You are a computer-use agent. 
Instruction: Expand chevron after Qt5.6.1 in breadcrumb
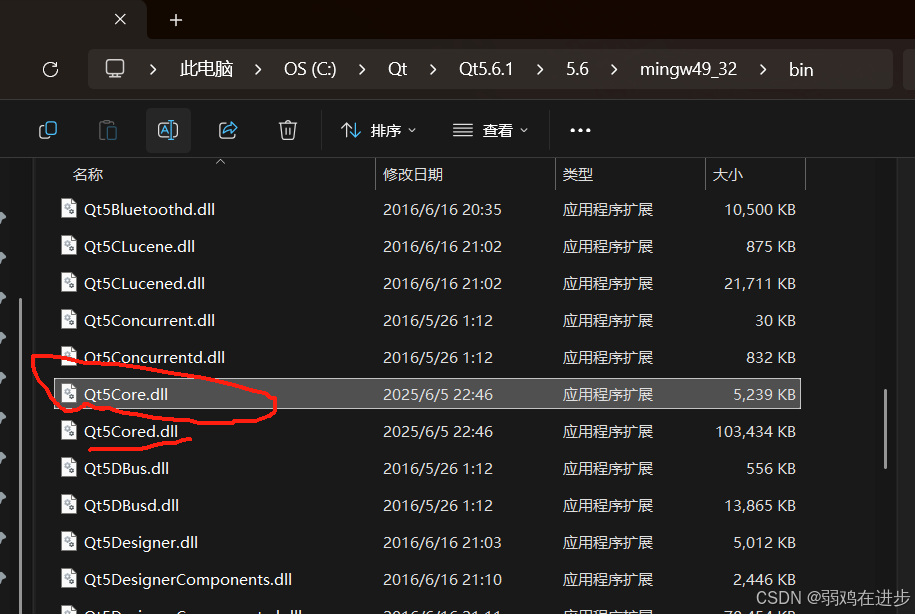coord(540,69)
